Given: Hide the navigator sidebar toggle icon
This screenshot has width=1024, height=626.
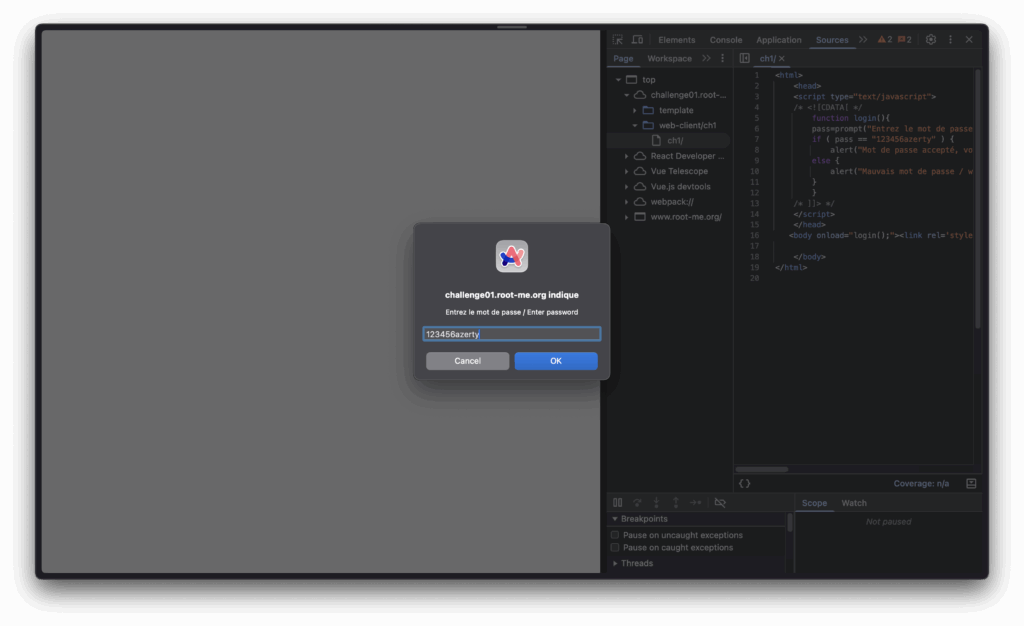Looking at the screenshot, I should click(744, 58).
